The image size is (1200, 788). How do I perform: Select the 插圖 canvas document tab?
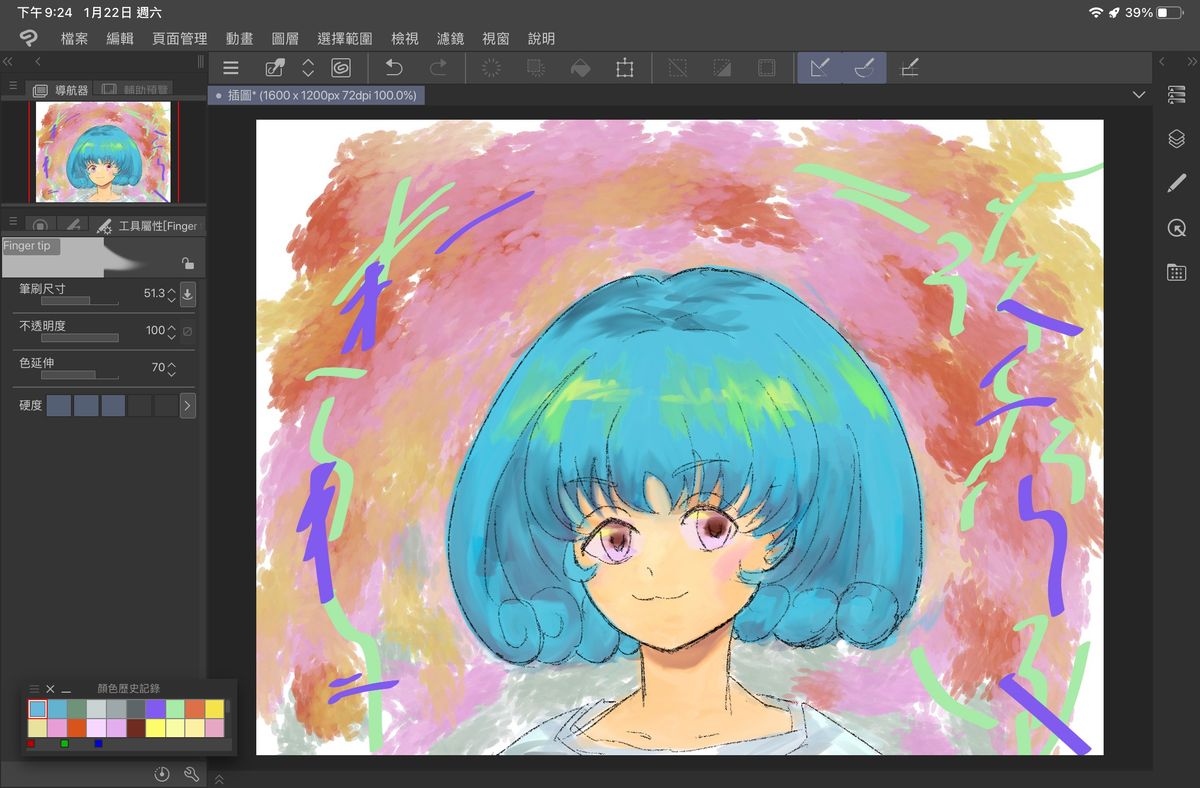pos(316,95)
